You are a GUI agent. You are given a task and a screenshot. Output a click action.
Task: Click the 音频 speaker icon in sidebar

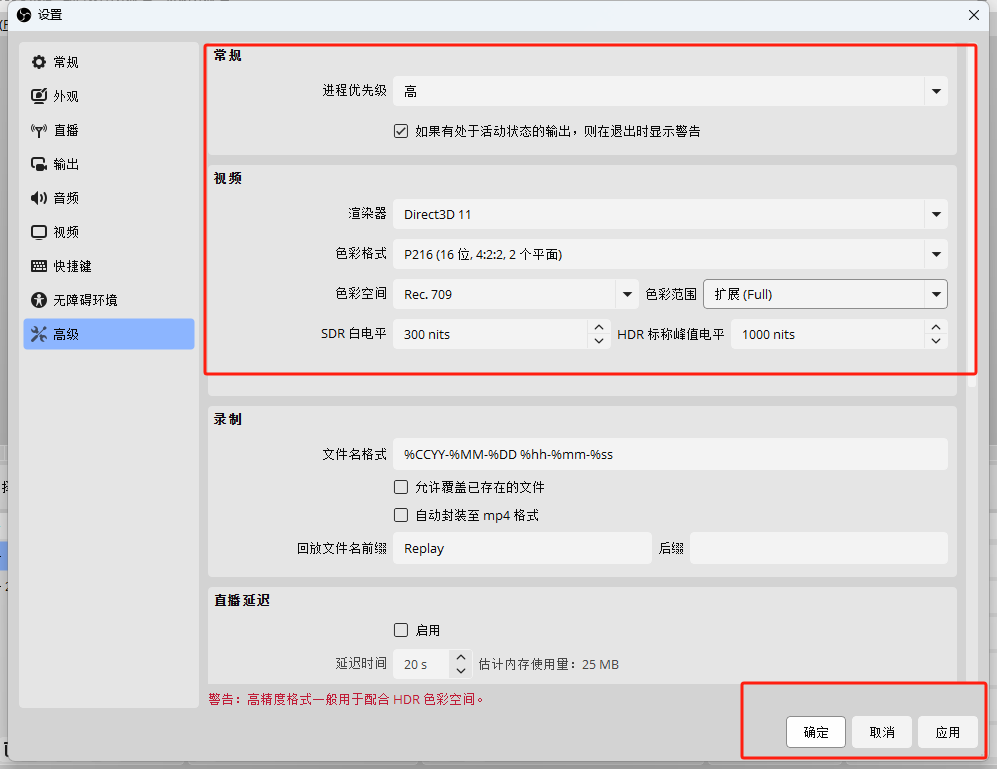coord(39,198)
